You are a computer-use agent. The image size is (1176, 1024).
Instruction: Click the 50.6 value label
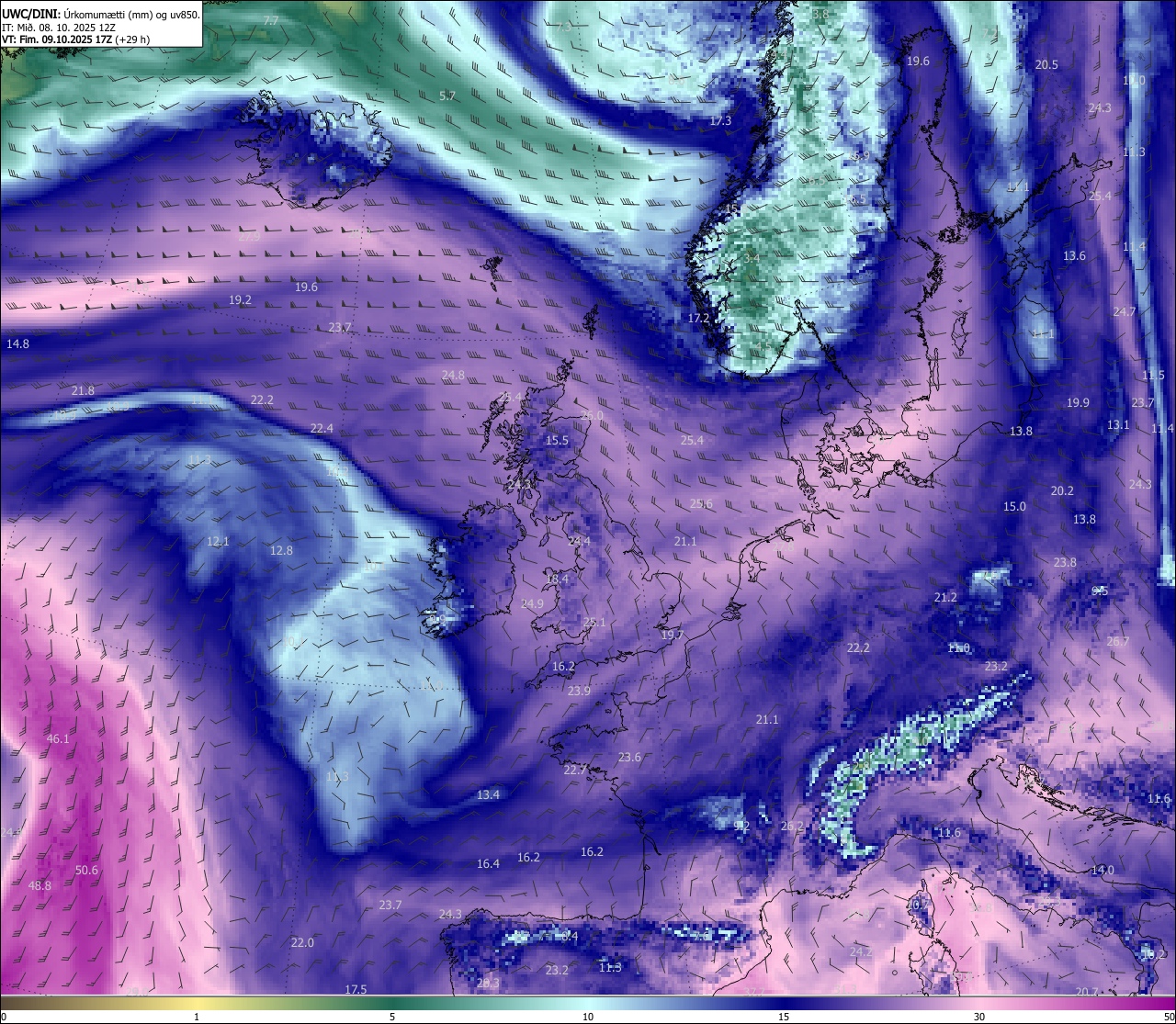tap(86, 870)
